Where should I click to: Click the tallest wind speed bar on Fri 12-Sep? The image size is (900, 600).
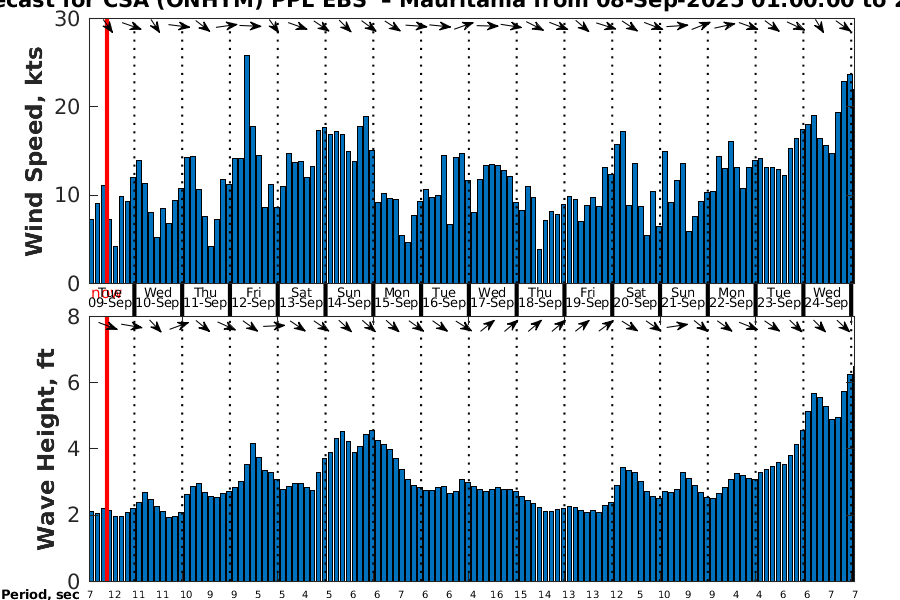[x=247, y=169]
